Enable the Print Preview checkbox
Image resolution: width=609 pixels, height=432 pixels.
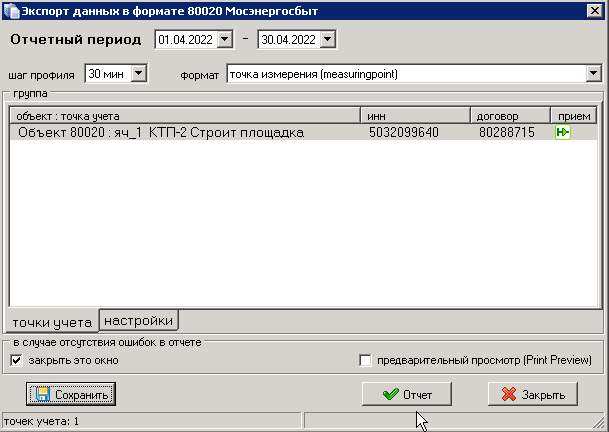[x=365, y=360]
